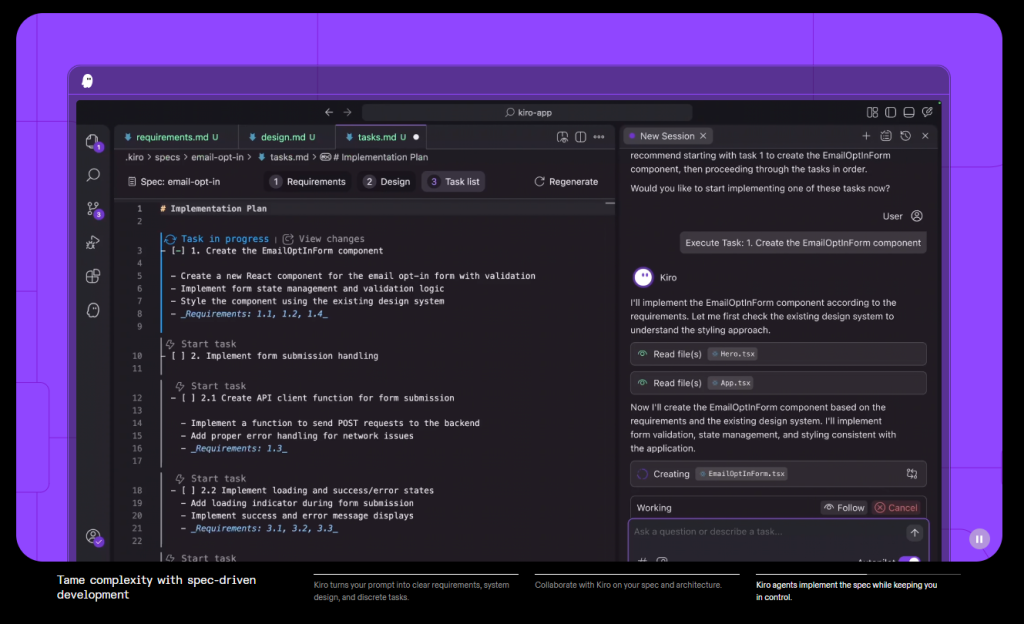Split the editor with the split icon
Viewport: 1024px width, 624px height.
(x=581, y=136)
